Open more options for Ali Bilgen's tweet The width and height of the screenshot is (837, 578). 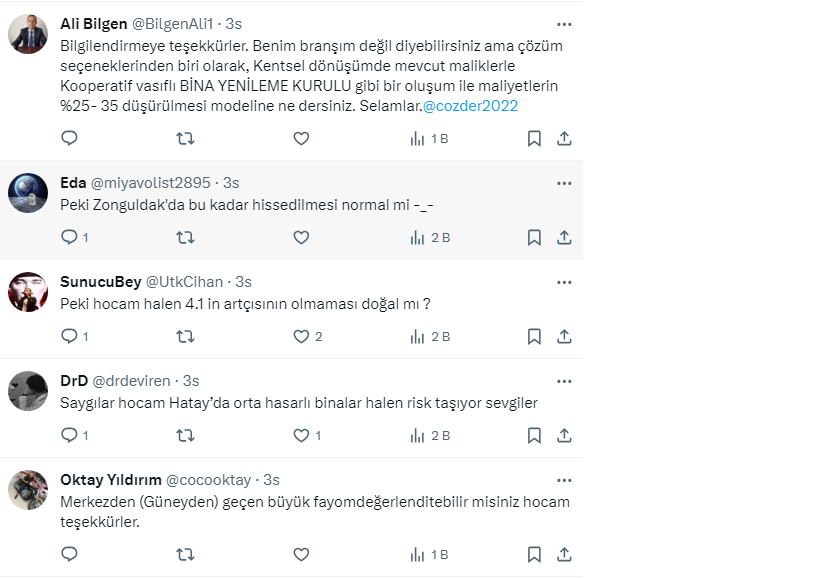click(564, 23)
